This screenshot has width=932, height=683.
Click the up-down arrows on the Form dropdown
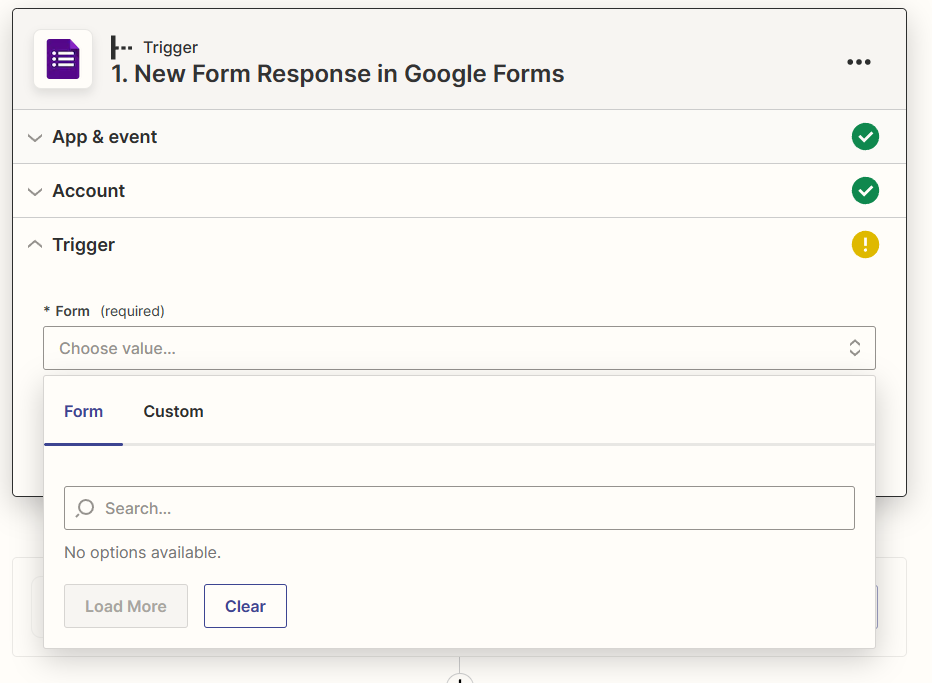coord(855,348)
